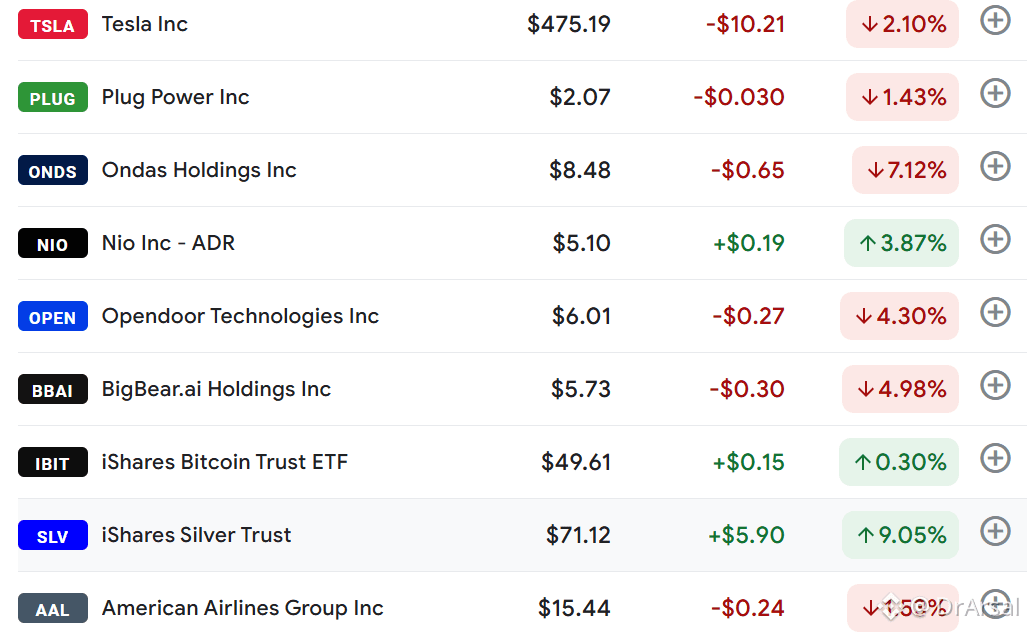
Task: Click the blue SLV ticker badge
Action: pyautogui.click(x=52, y=535)
